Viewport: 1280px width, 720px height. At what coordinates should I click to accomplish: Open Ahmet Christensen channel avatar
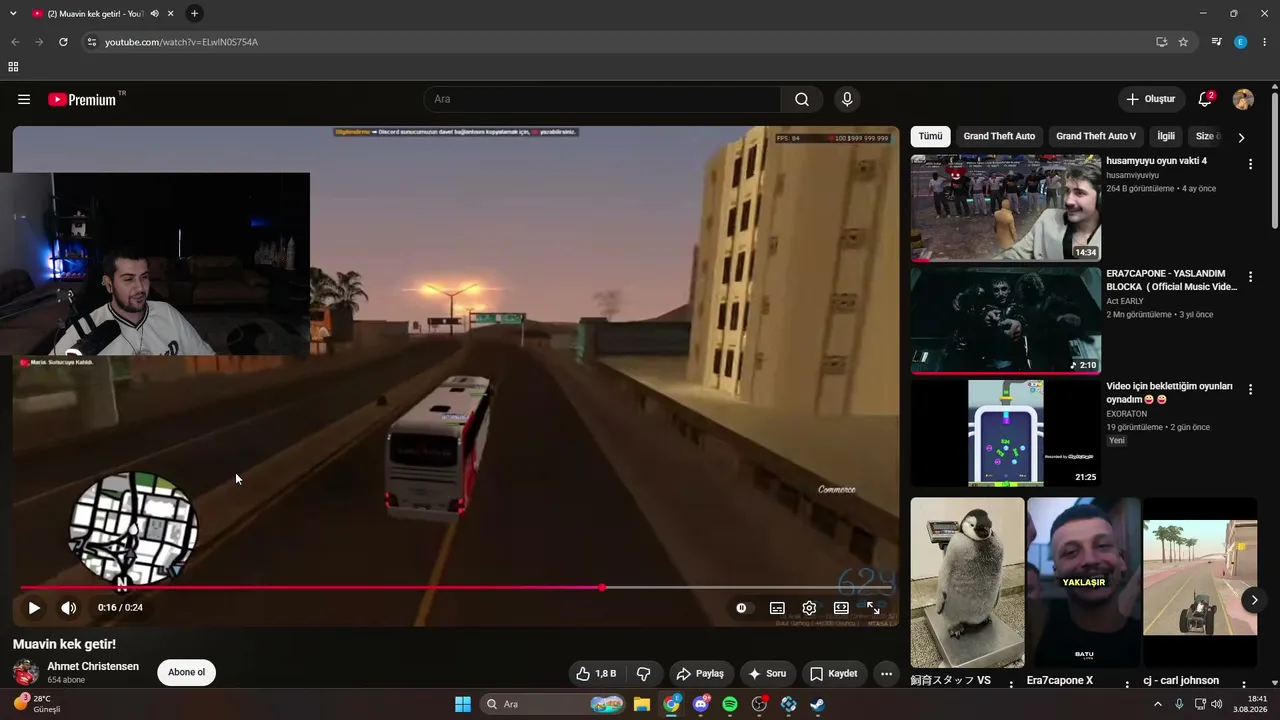26,672
